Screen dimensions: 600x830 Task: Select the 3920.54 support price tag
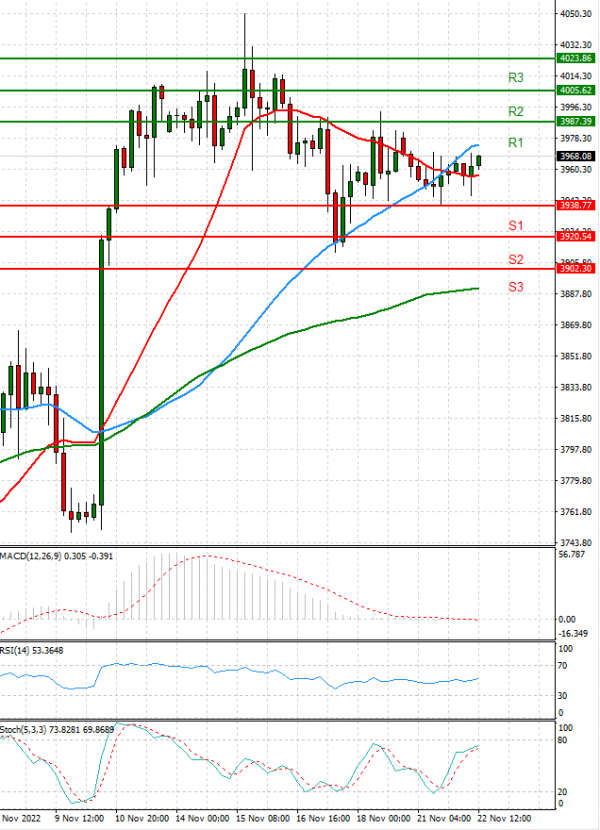(x=576, y=236)
